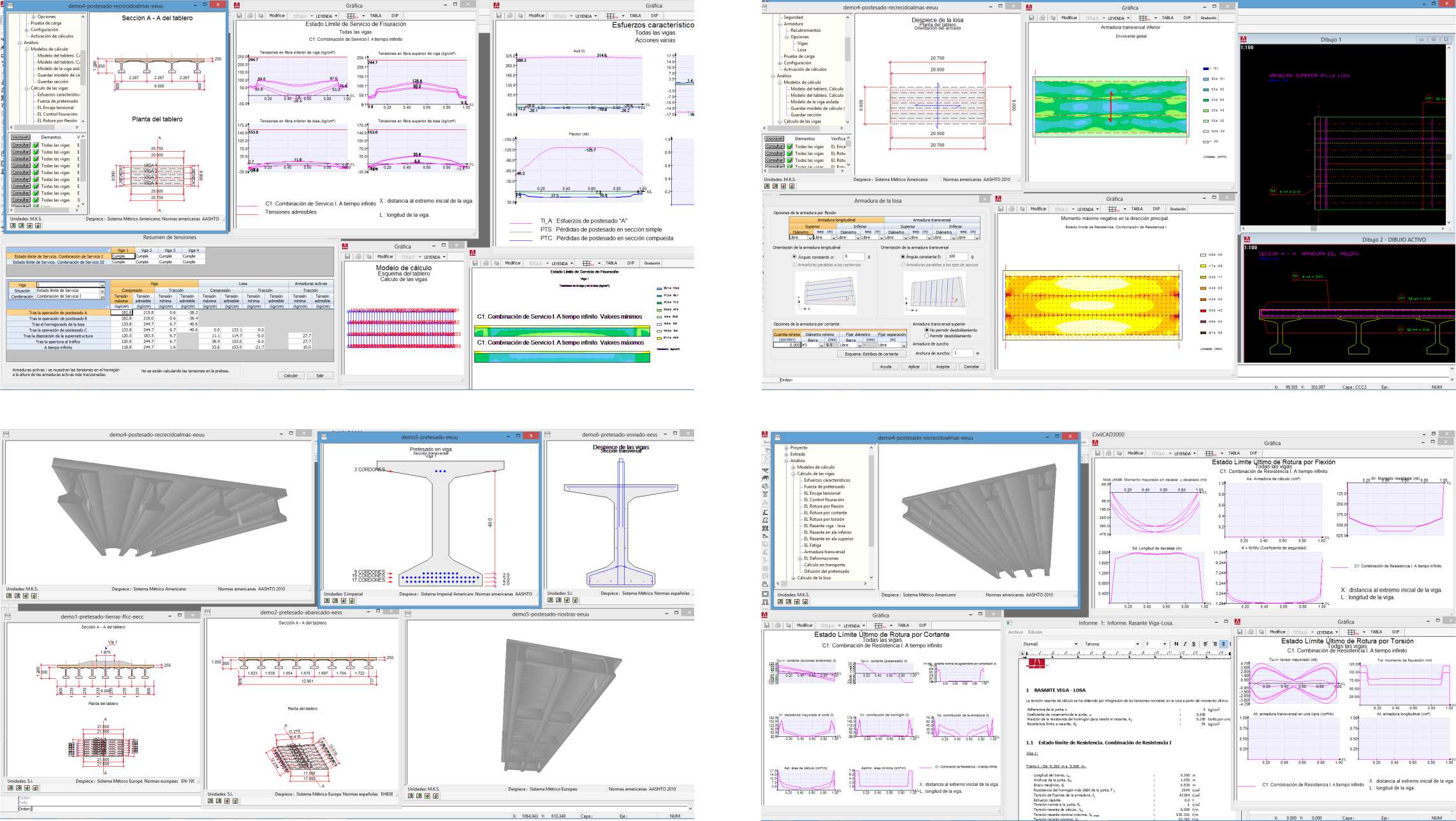Click the Esquema. Estribos de cortante button
This screenshot has height=821, width=1456.
pos(871,354)
